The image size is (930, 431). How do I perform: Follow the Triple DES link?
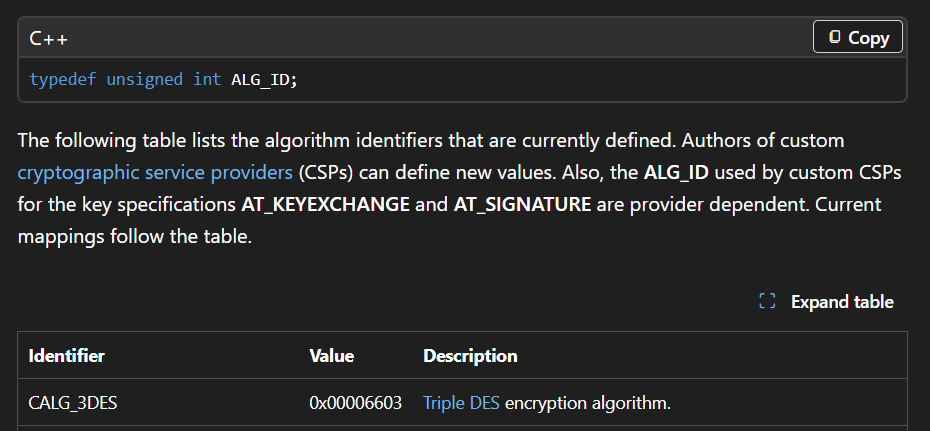pyautogui.click(x=462, y=403)
